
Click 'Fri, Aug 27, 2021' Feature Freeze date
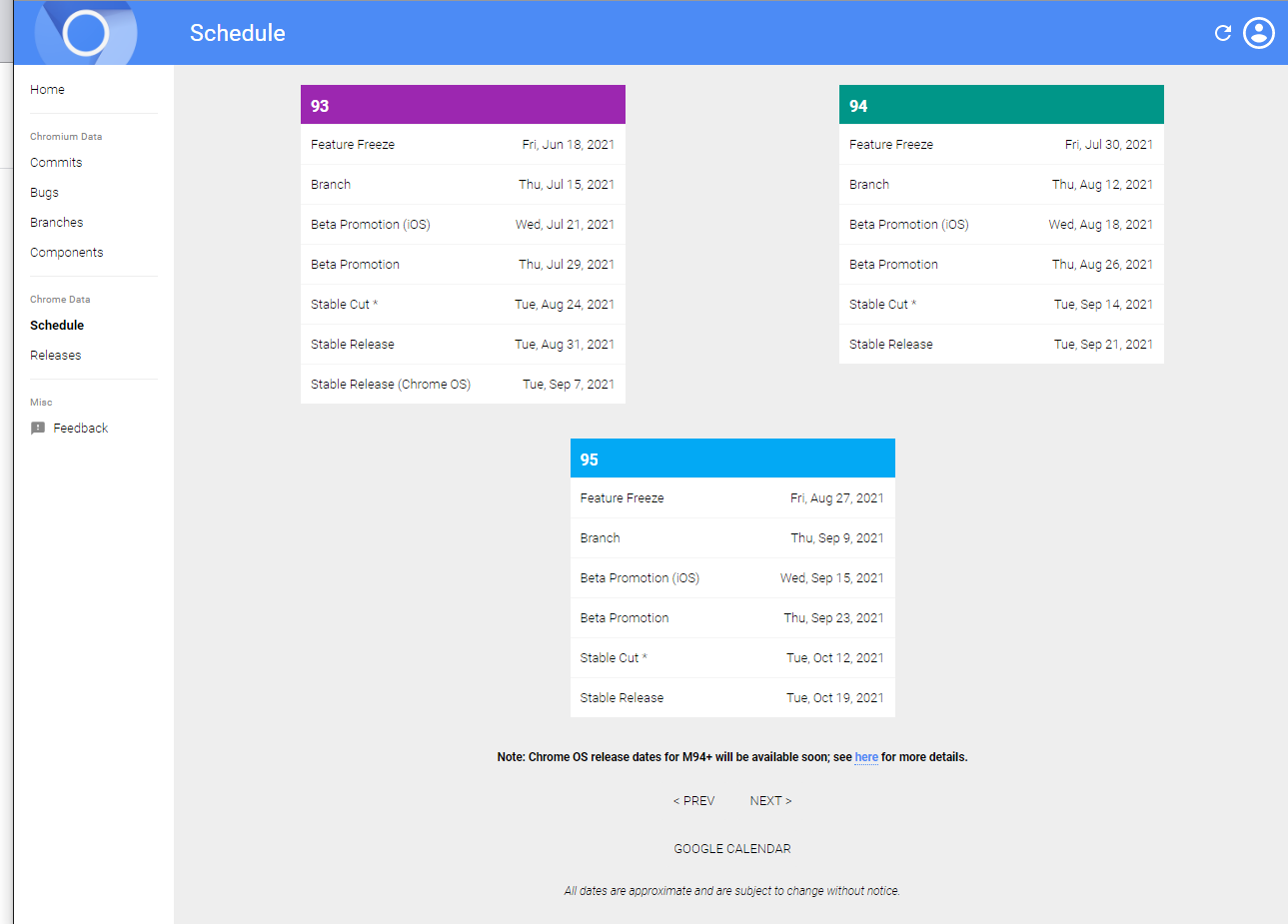(x=837, y=498)
